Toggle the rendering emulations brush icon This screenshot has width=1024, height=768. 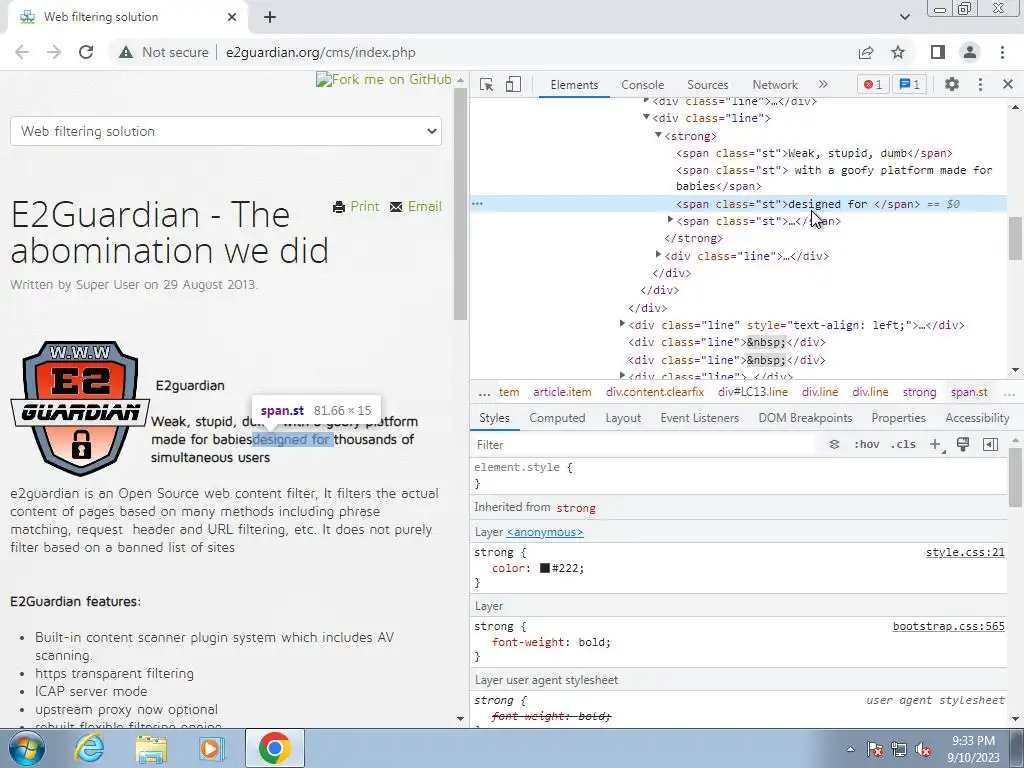963,445
